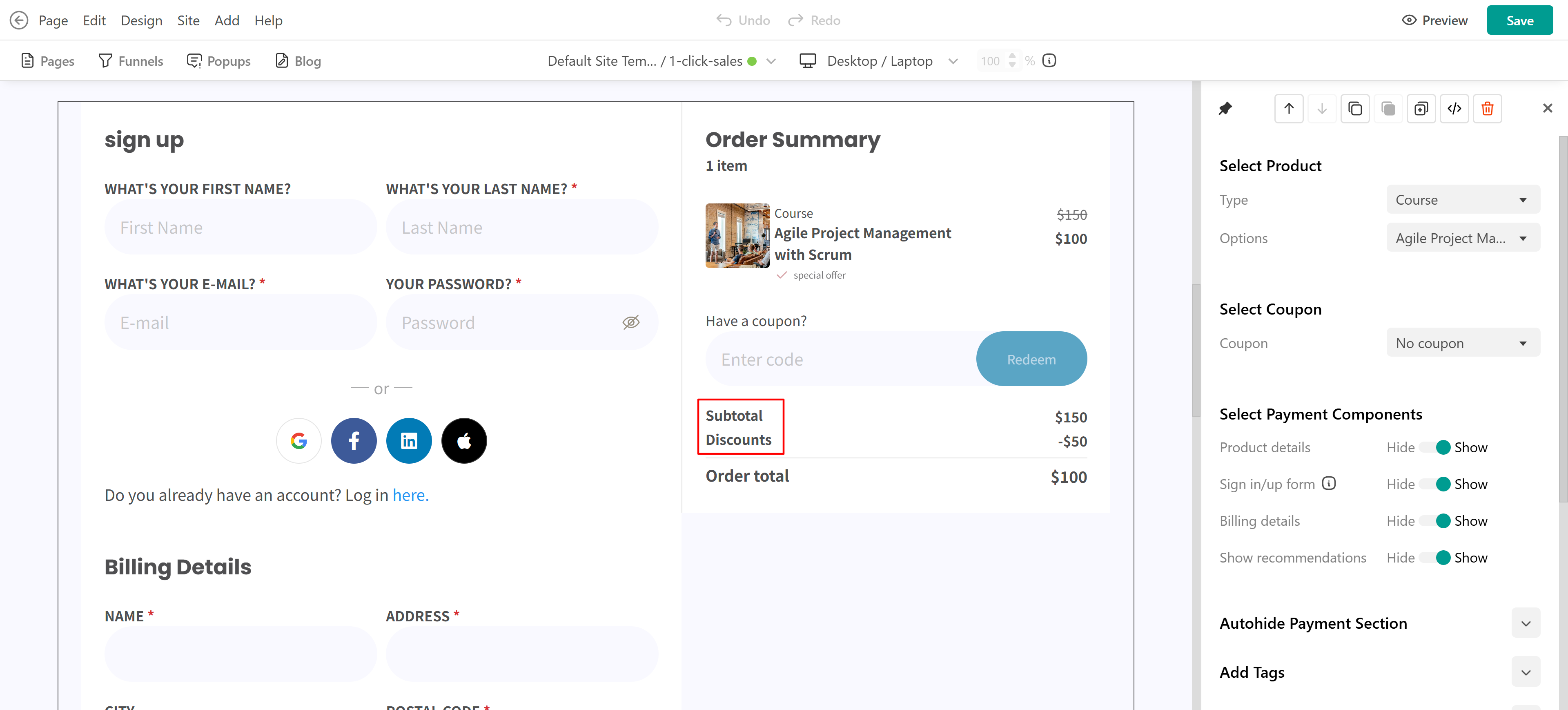Screen dimensions: 1568x710
Task: Switch to the Funnels tab
Action: pyautogui.click(x=131, y=61)
